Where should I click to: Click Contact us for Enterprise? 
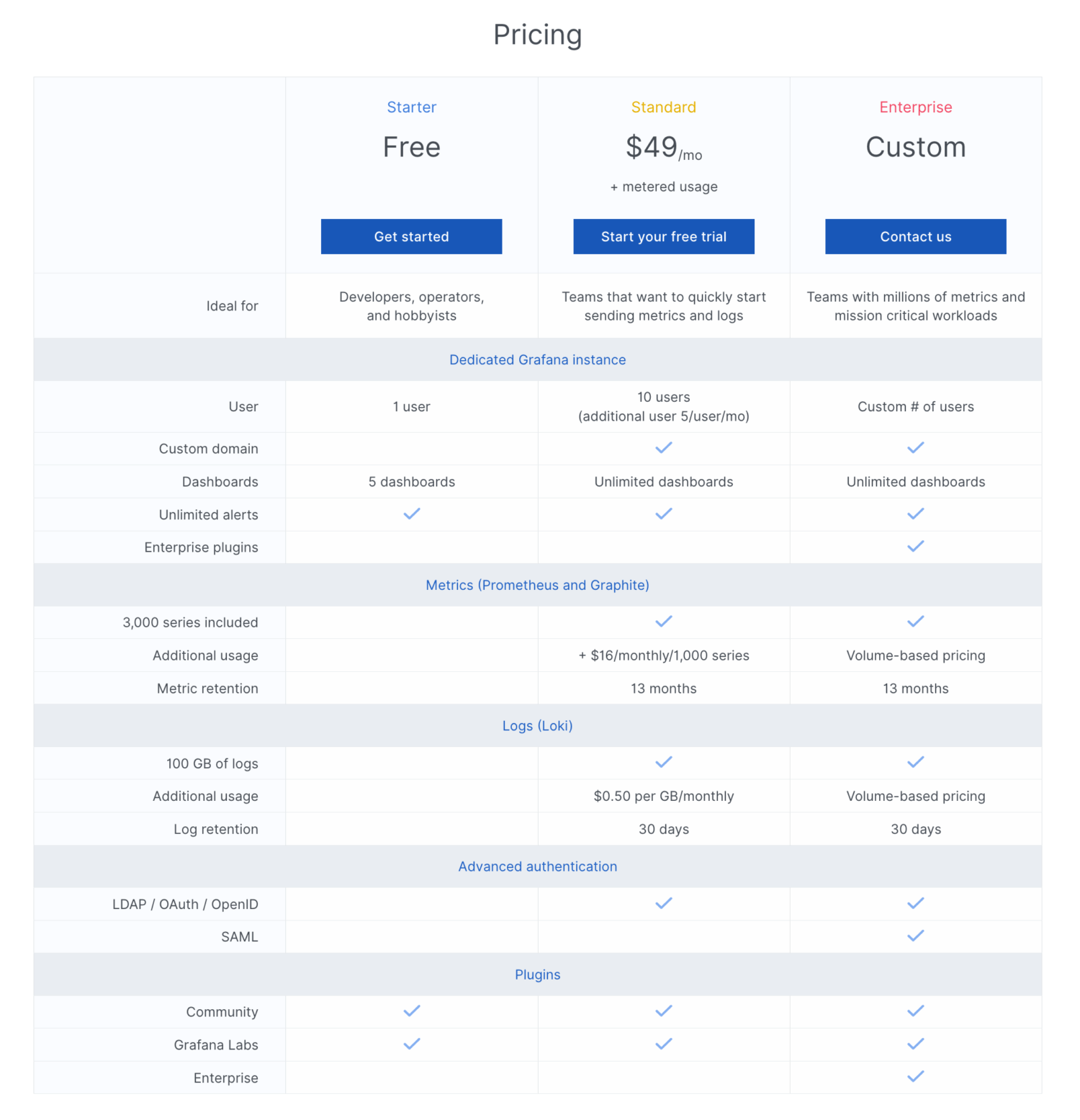(x=916, y=236)
